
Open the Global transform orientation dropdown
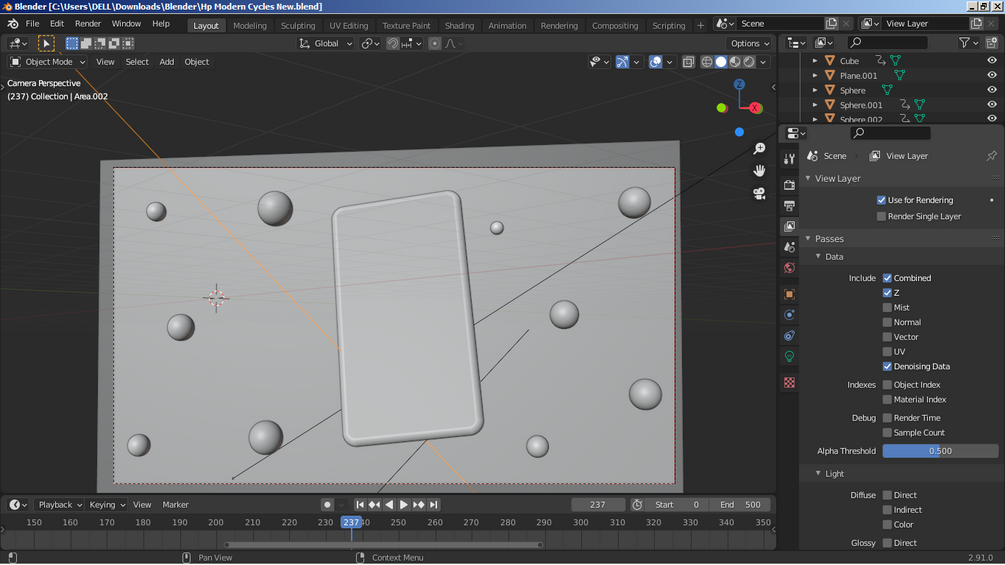326,44
